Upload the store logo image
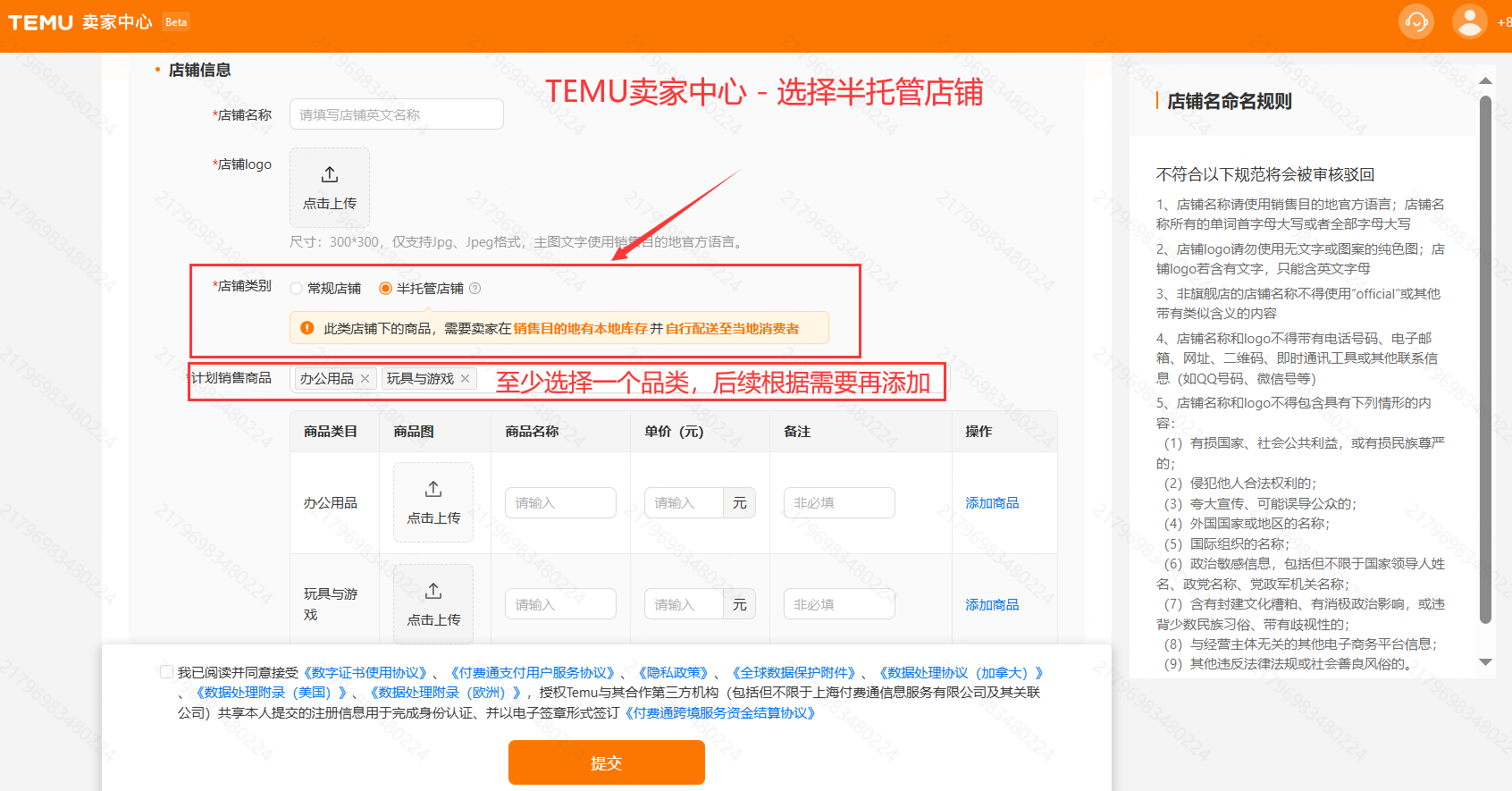Screen dimensions: 1512x791 [330, 188]
